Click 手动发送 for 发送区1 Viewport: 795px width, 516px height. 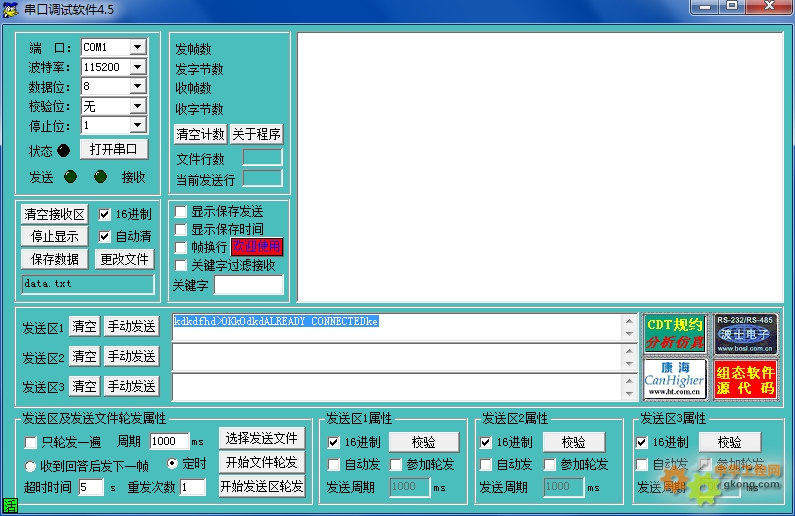pos(131,326)
